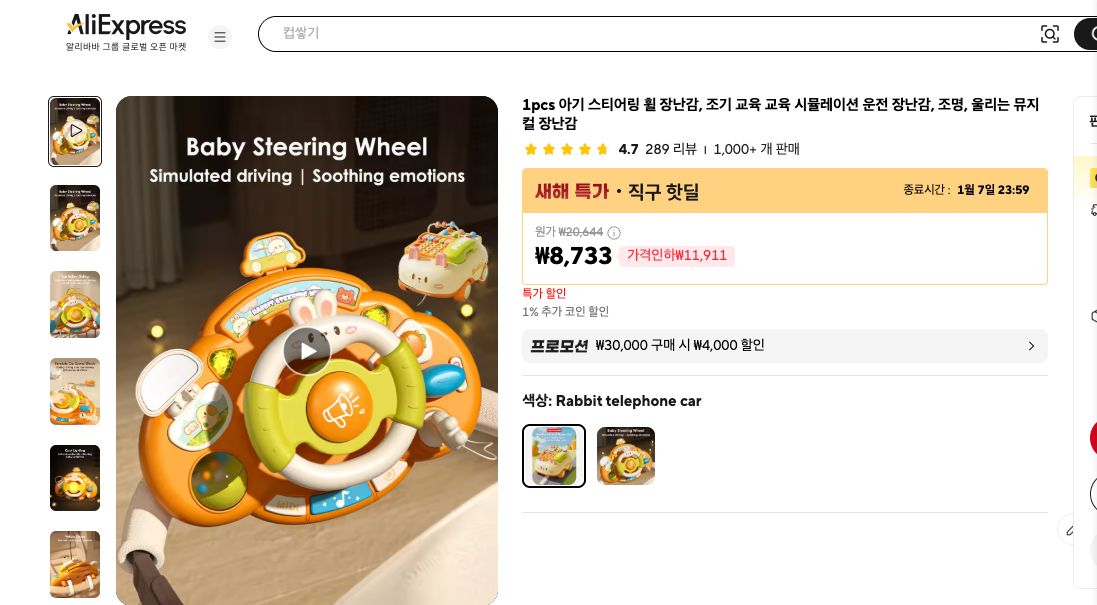Click the 가격인하 discount tag
Image resolution: width=1097 pixels, height=605 pixels.
677,256
